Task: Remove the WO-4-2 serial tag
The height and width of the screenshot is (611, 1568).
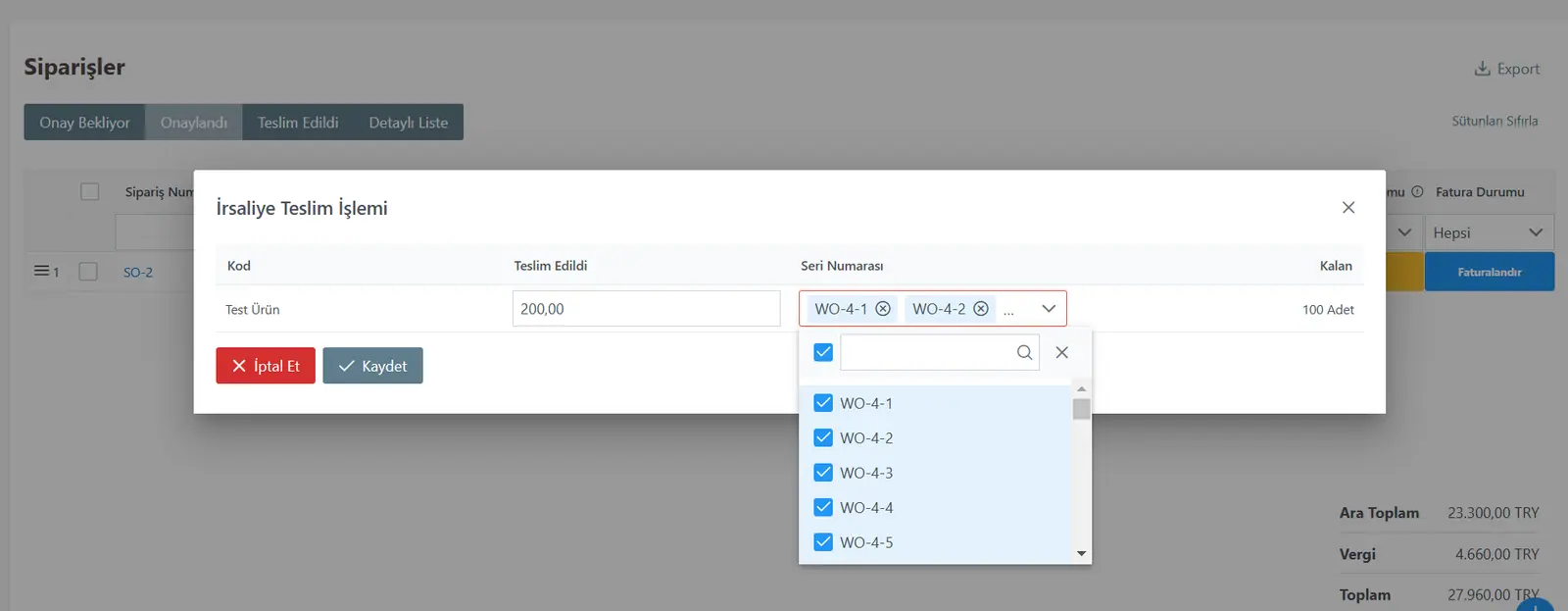Action: click(981, 309)
